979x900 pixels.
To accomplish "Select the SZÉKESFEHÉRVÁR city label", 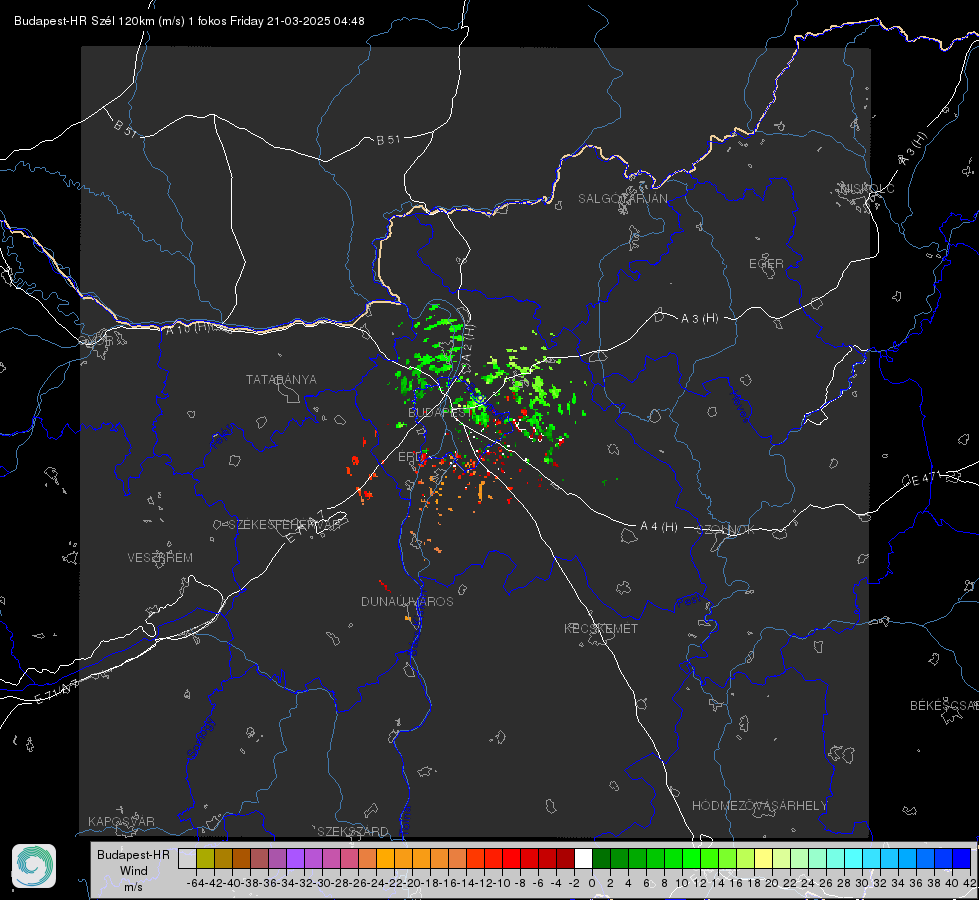I will pos(287,525).
